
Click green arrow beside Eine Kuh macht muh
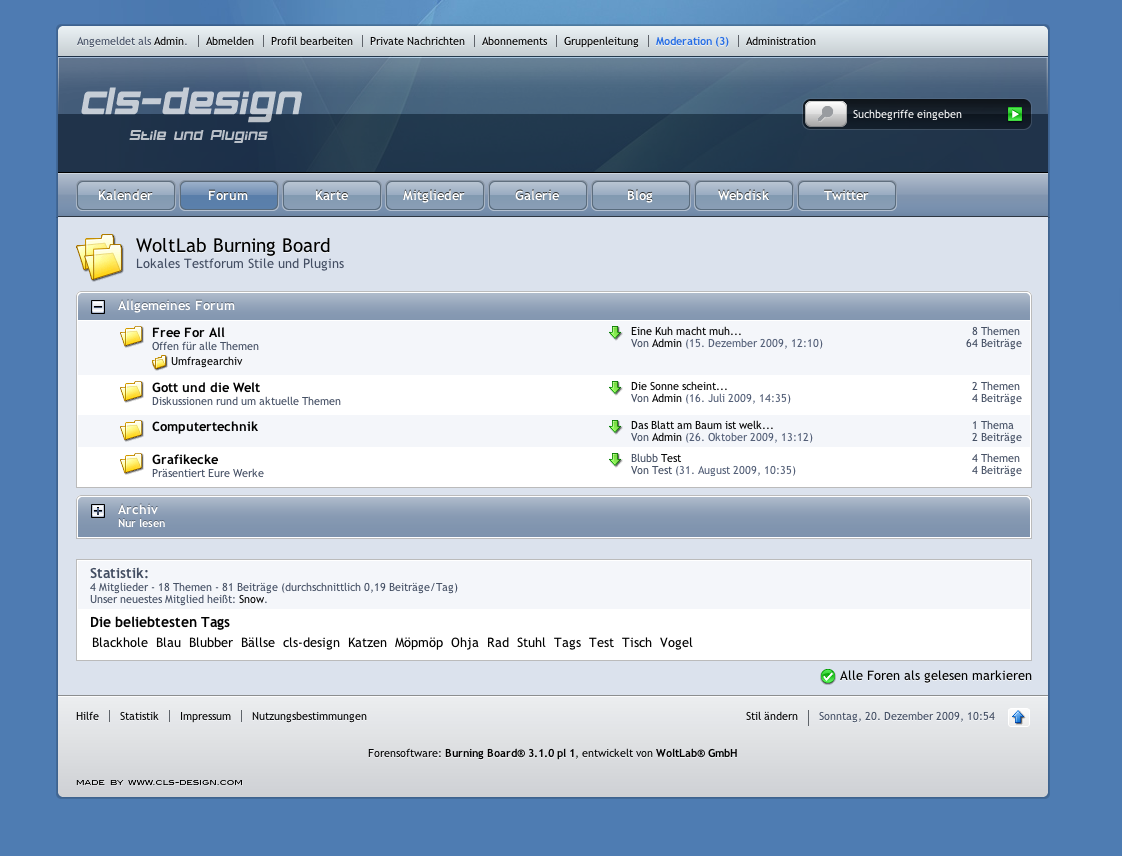pos(615,333)
